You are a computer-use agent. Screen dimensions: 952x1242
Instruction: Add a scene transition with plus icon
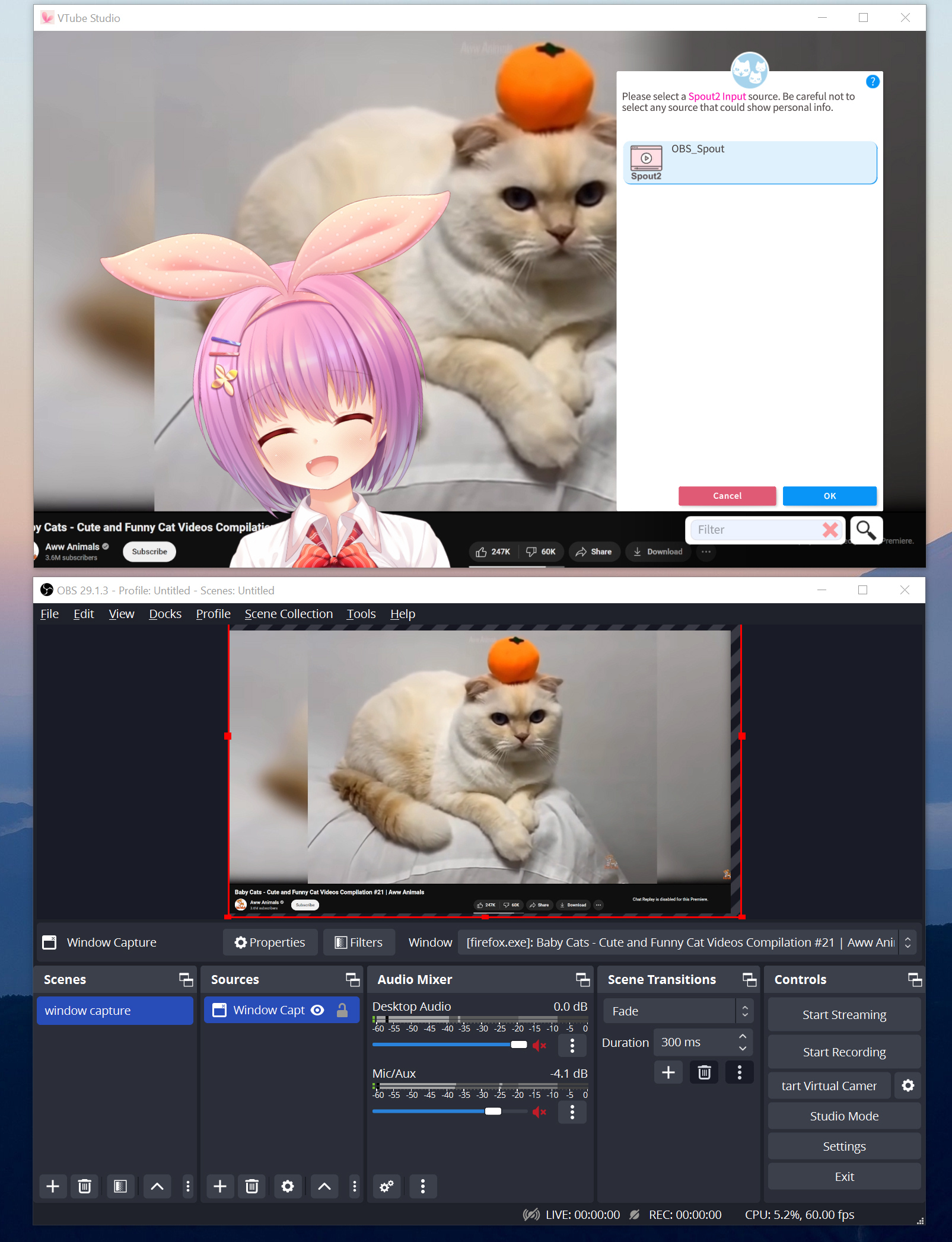[668, 1072]
